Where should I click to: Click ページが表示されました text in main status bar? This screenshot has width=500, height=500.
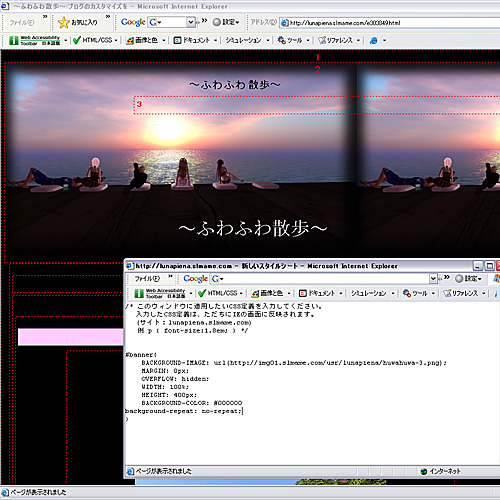pyautogui.click(x=38, y=492)
